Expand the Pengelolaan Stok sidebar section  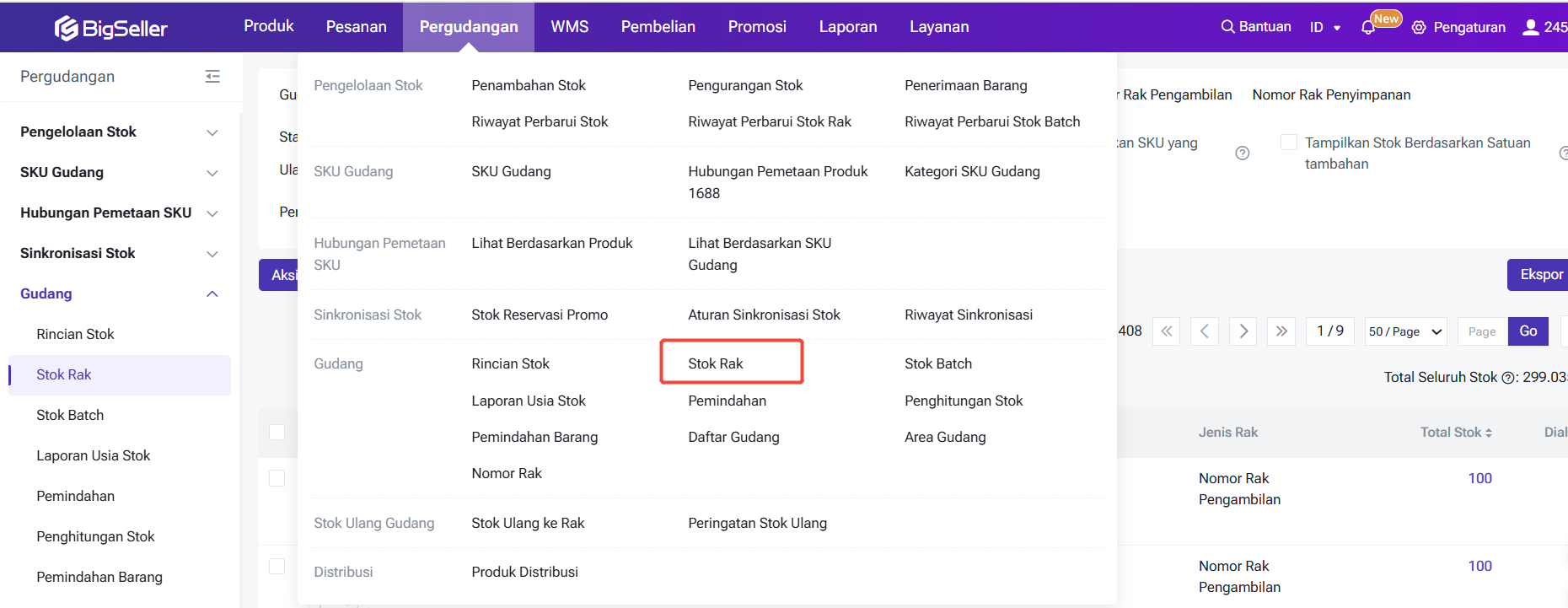[212, 132]
